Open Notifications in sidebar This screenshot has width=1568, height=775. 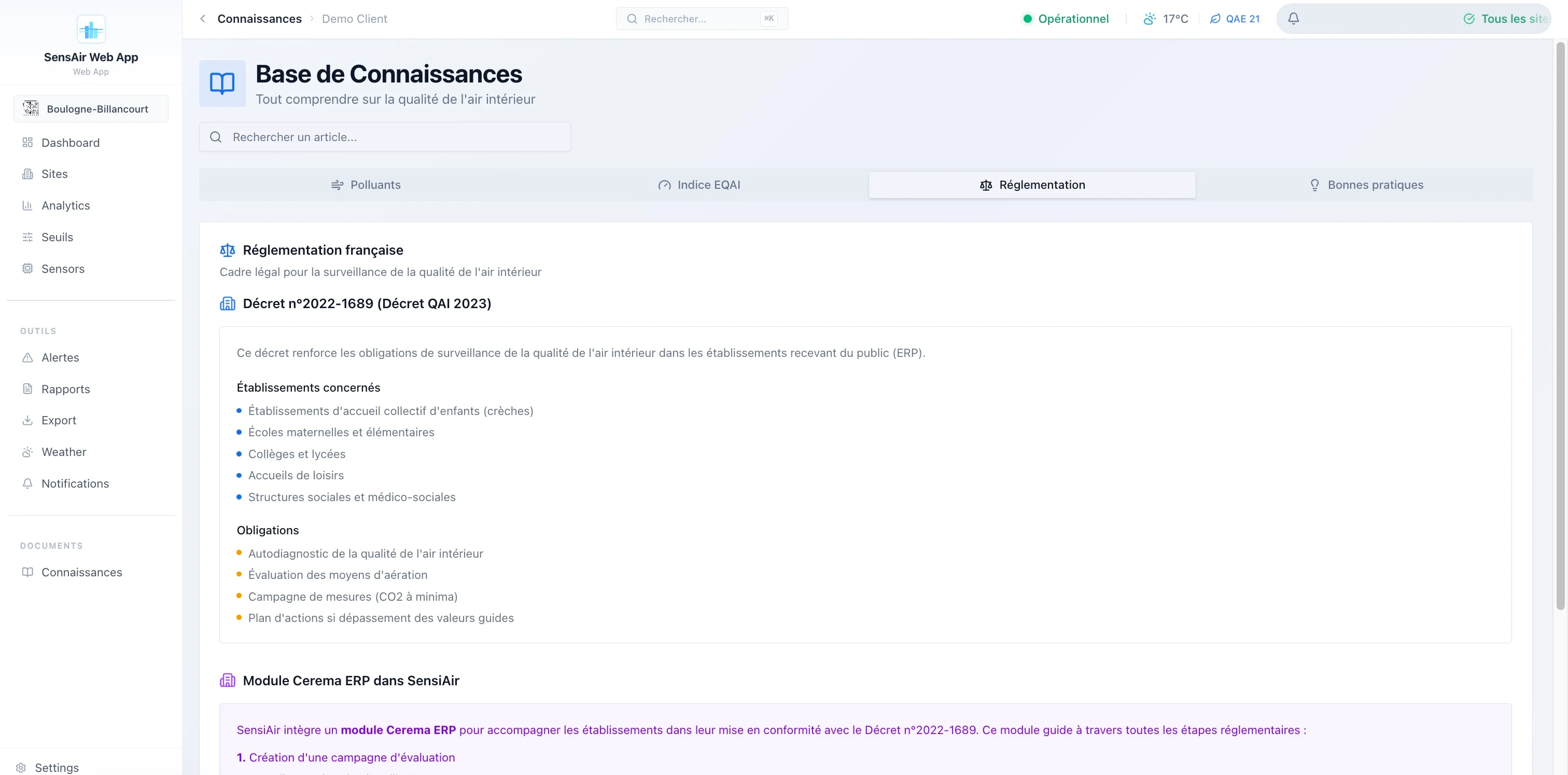91,484
